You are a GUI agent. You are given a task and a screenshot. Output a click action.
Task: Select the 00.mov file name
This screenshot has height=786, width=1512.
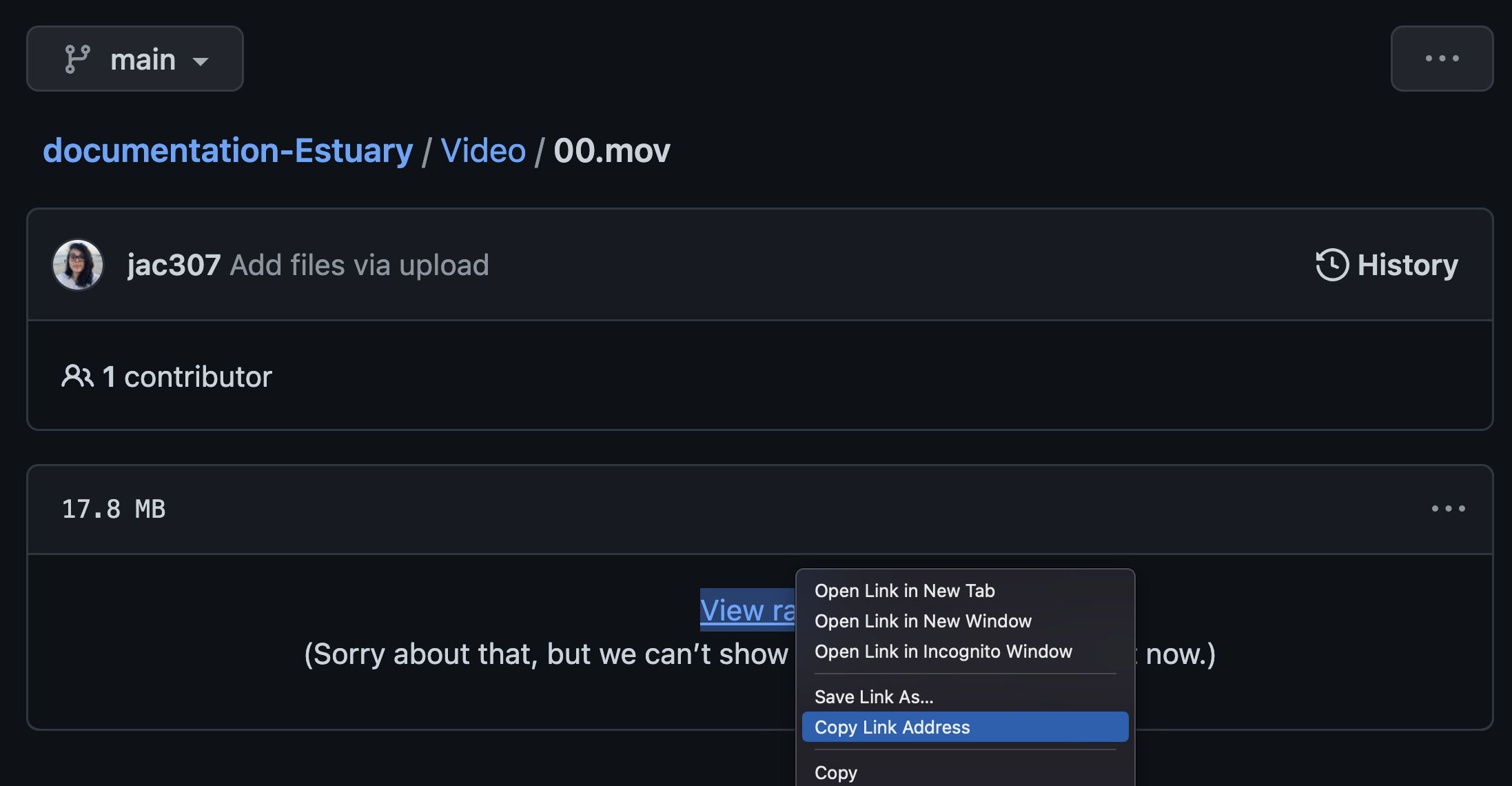click(x=612, y=150)
